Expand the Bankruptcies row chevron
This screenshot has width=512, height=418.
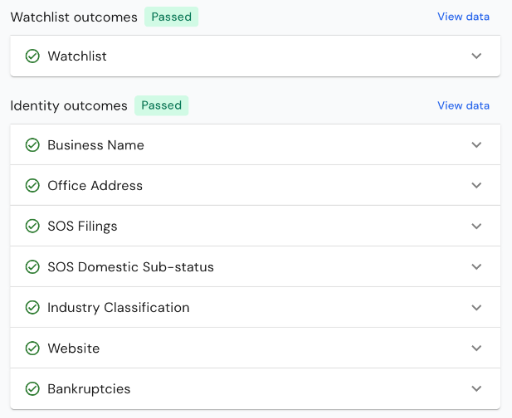[x=476, y=389]
